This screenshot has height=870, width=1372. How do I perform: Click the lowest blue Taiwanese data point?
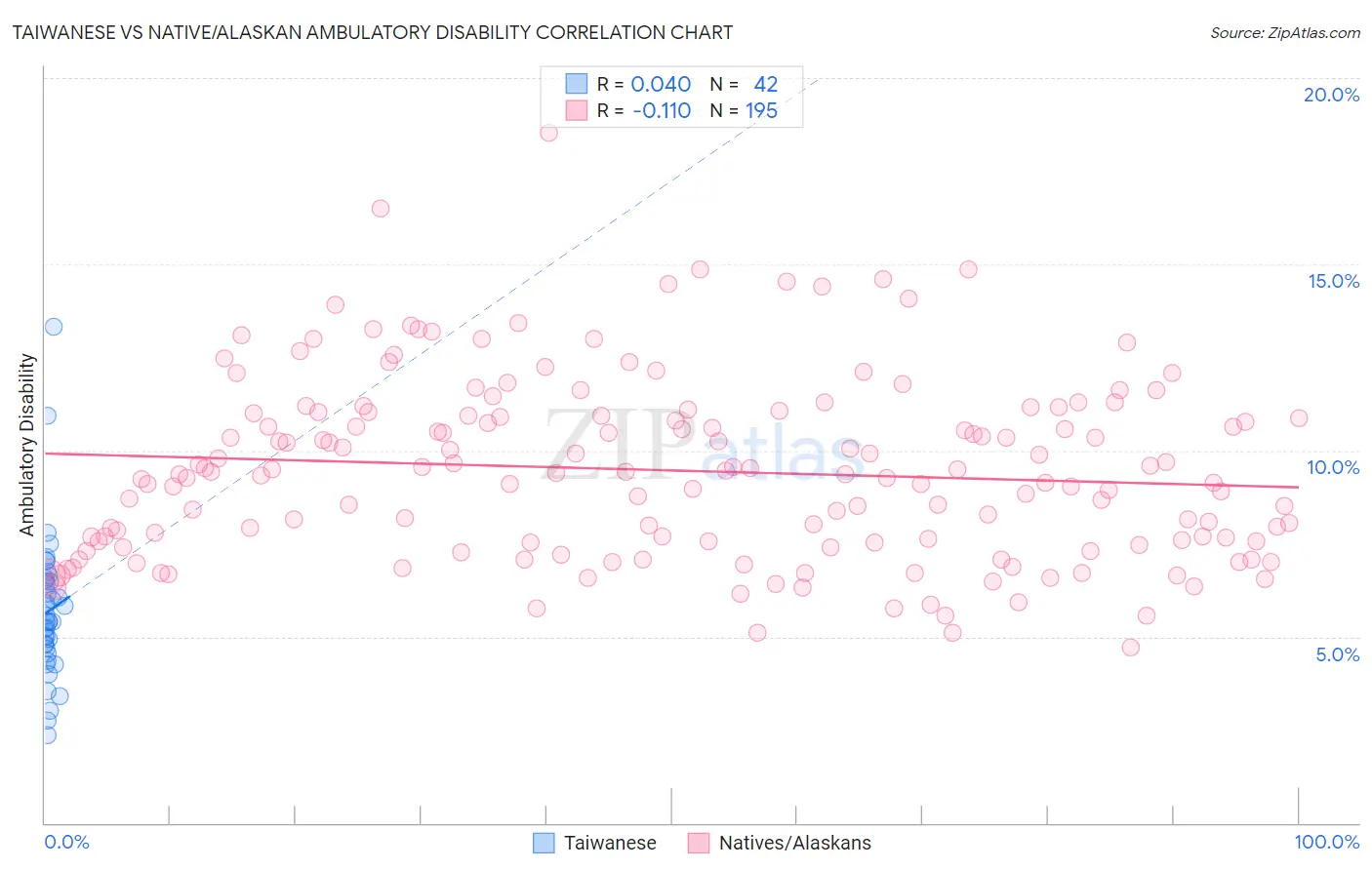click(46, 734)
